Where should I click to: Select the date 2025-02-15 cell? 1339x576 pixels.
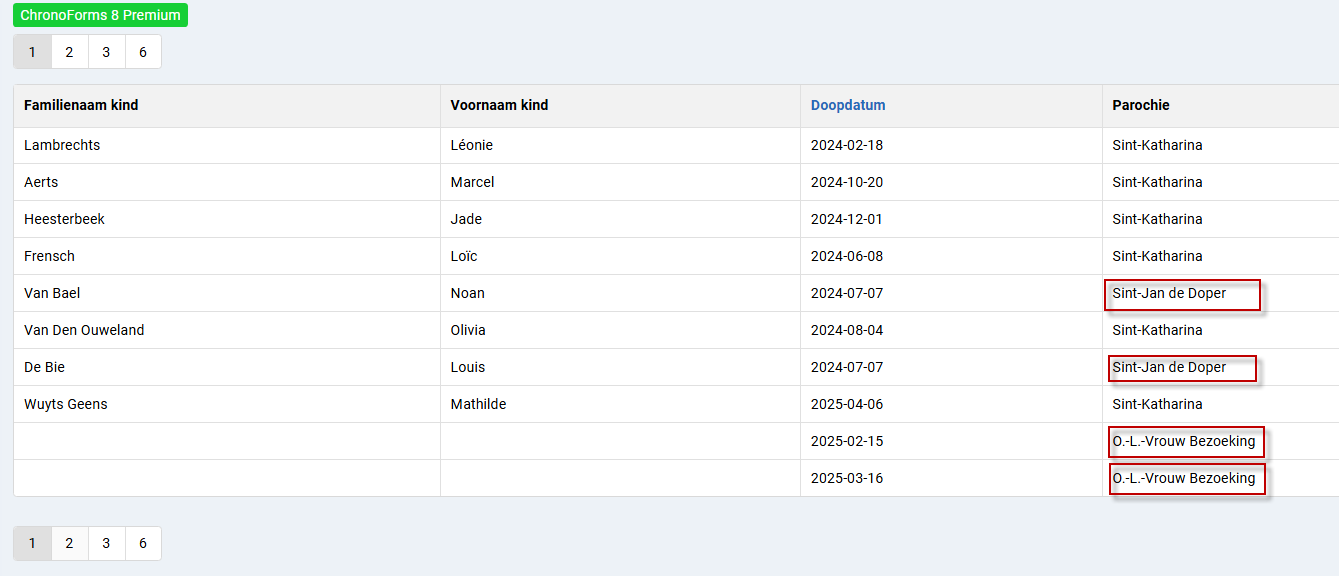coord(846,441)
